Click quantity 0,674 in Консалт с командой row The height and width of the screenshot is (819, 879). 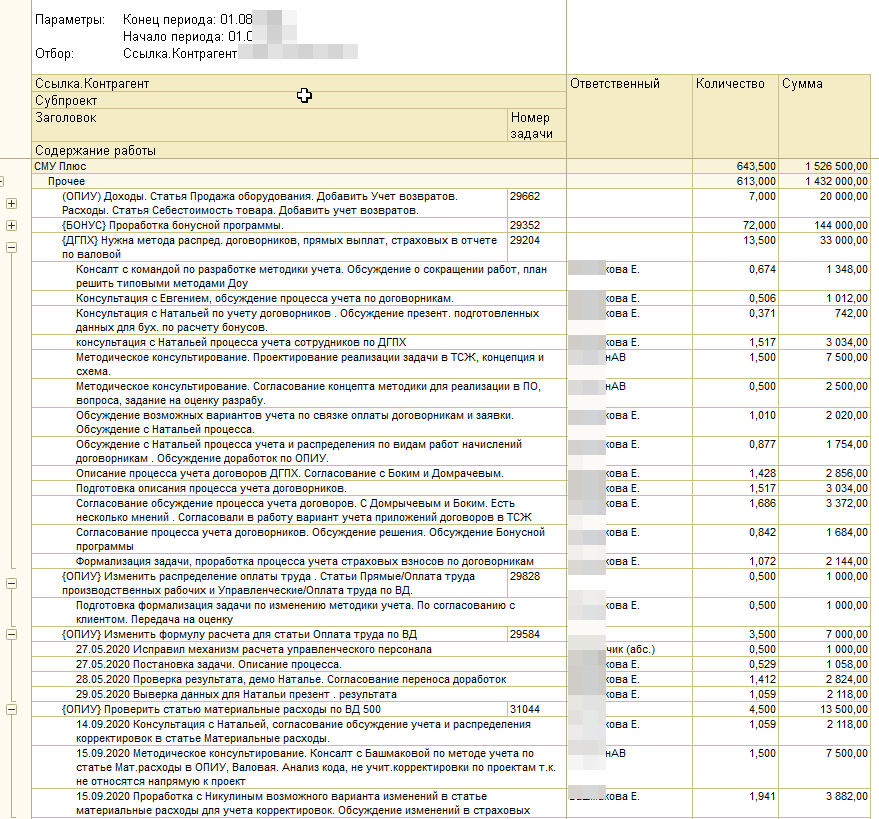click(x=762, y=270)
